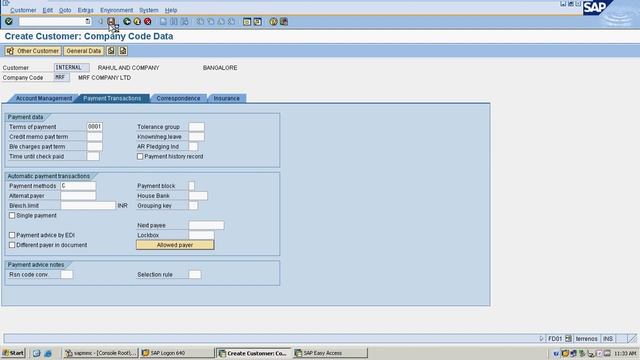Screen dimensions: 640x360
Task: Click the Selection rule field
Action: click(195, 275)
